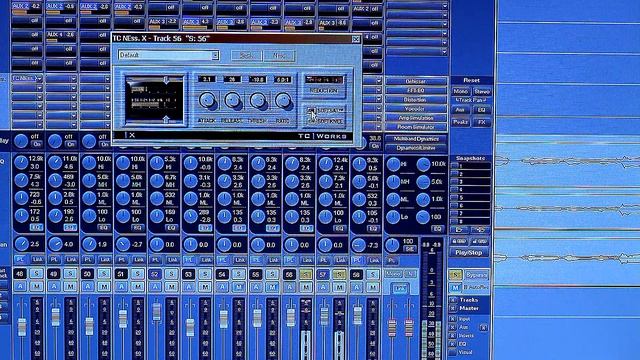Select the Room Simulator effect in the FX list

(x=416, y=127)
